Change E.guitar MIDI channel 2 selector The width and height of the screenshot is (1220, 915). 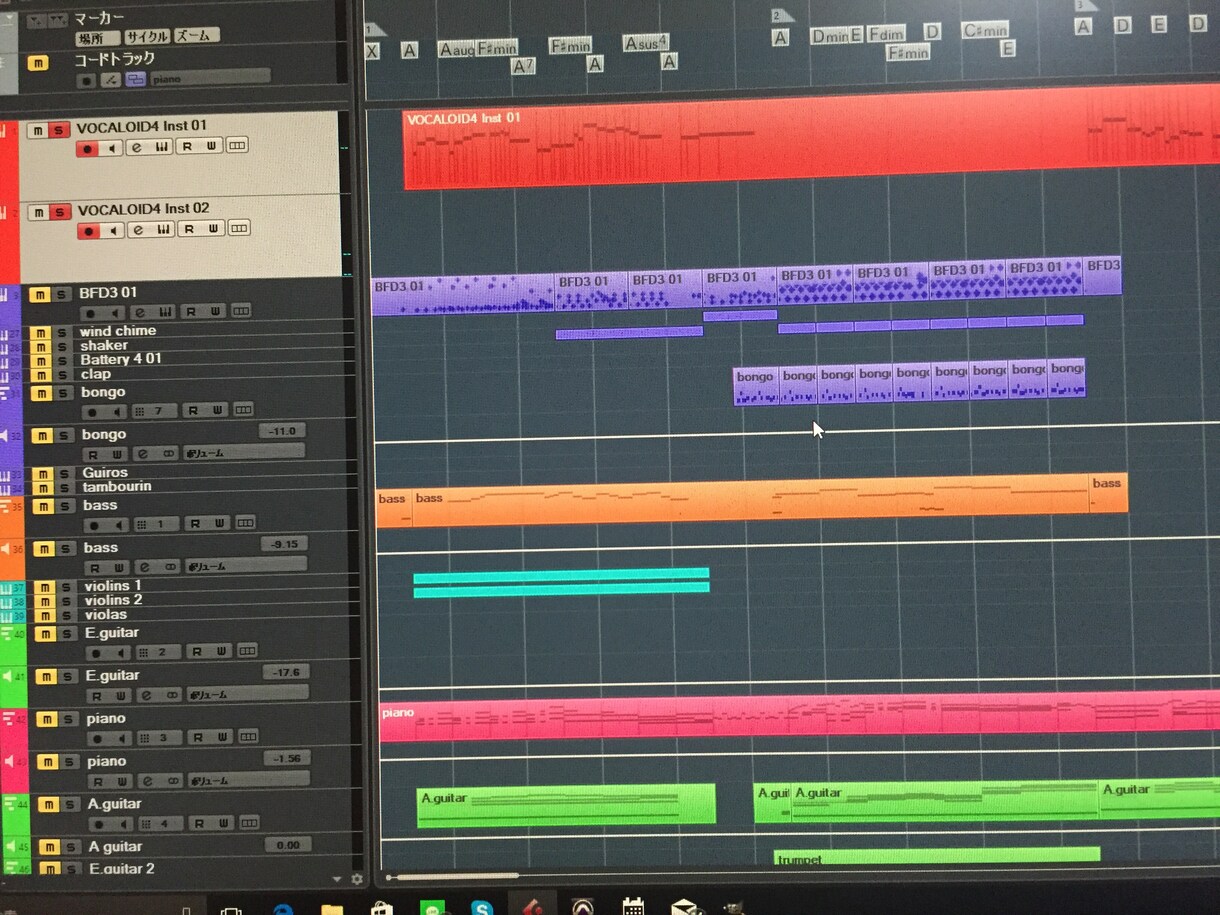[x=157, y=652]
